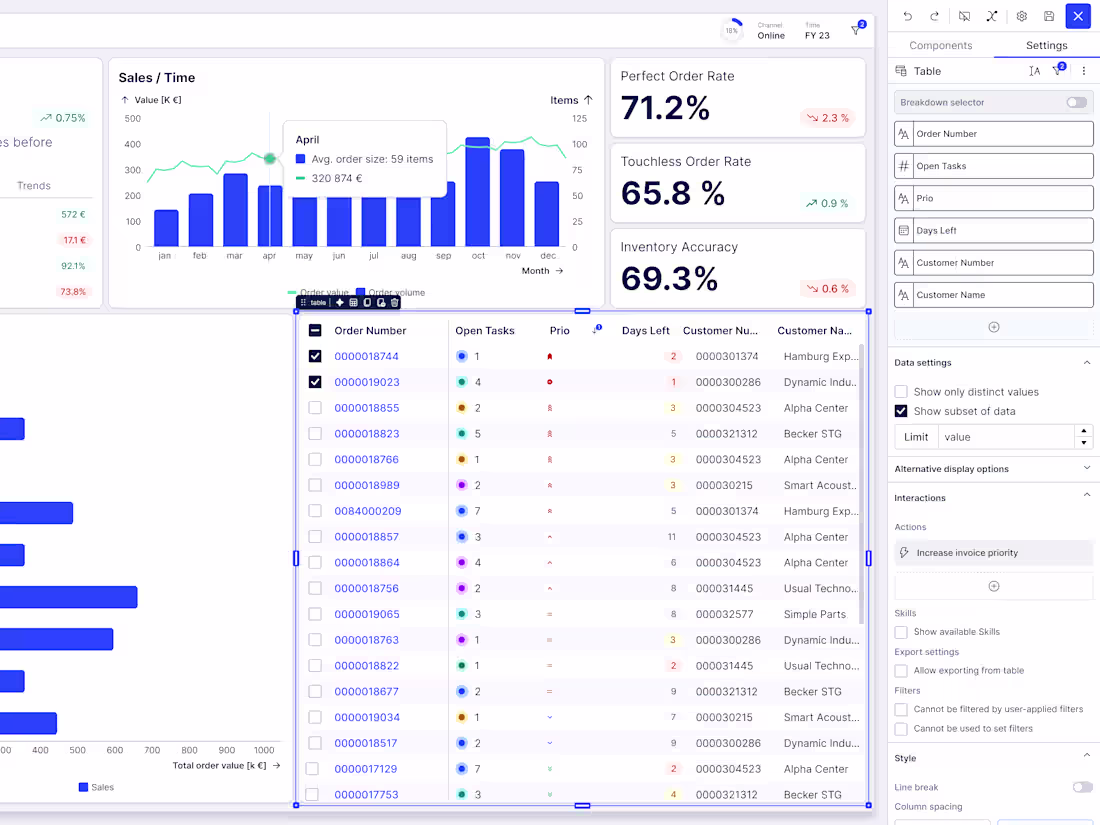Click the redo arrow icon
Viewport: 1100px width, 825px height.
click(x=934, y=16)
